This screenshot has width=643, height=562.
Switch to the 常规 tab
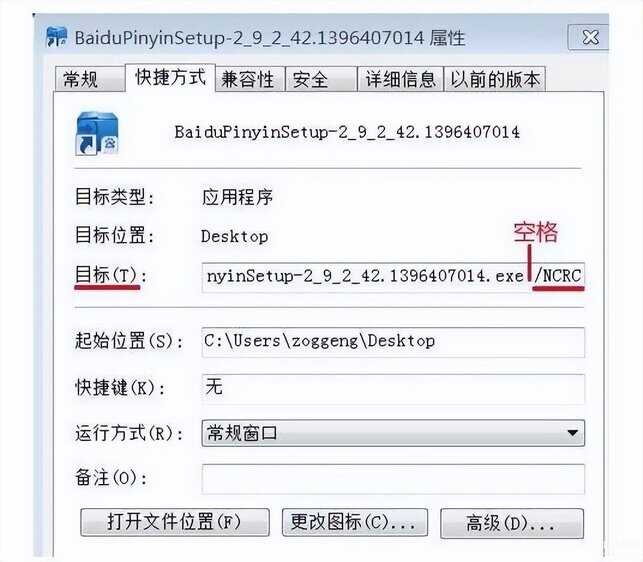90,79
